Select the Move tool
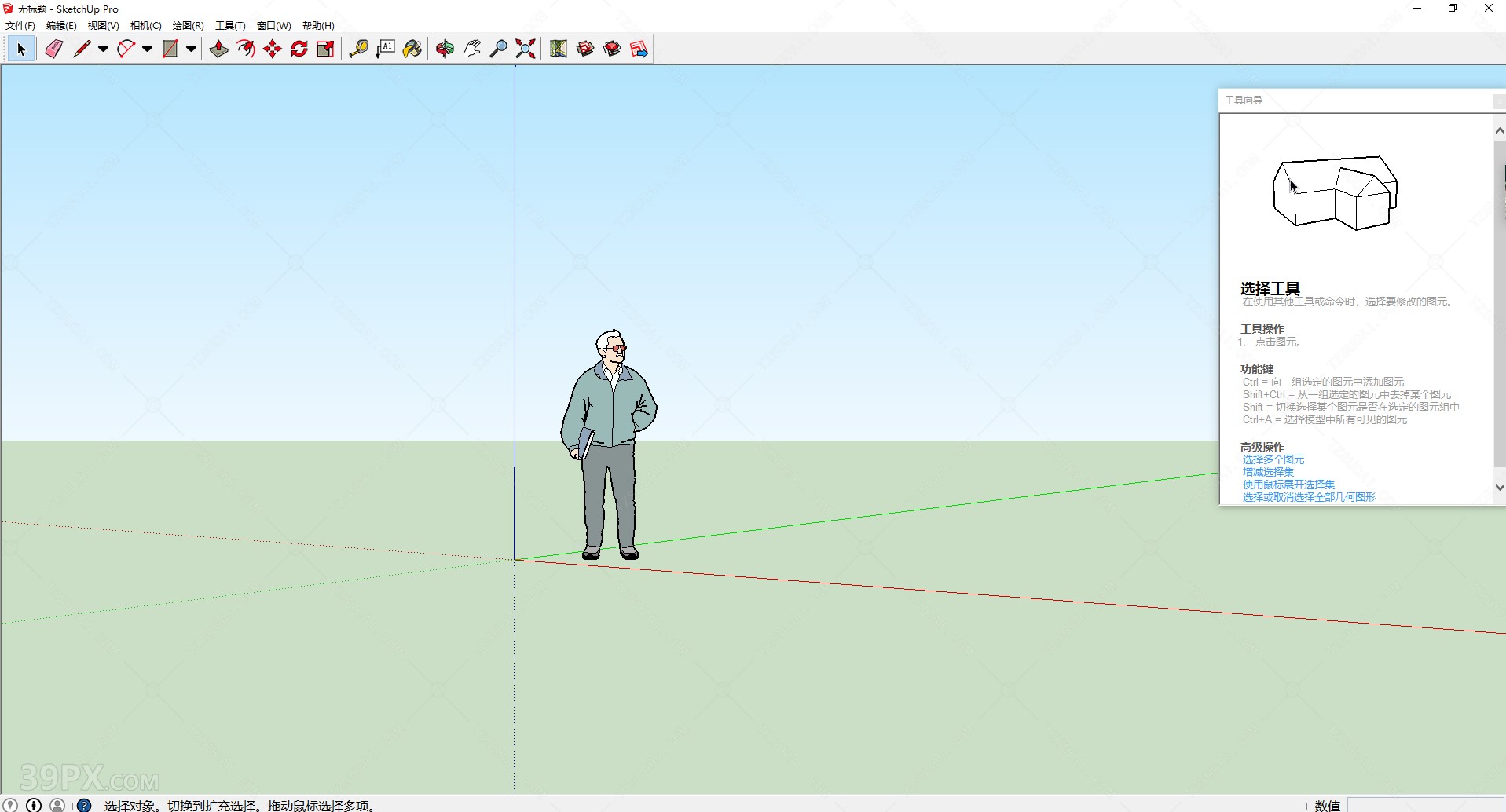Screen dimensions: 1506x812 coord(273,49)
